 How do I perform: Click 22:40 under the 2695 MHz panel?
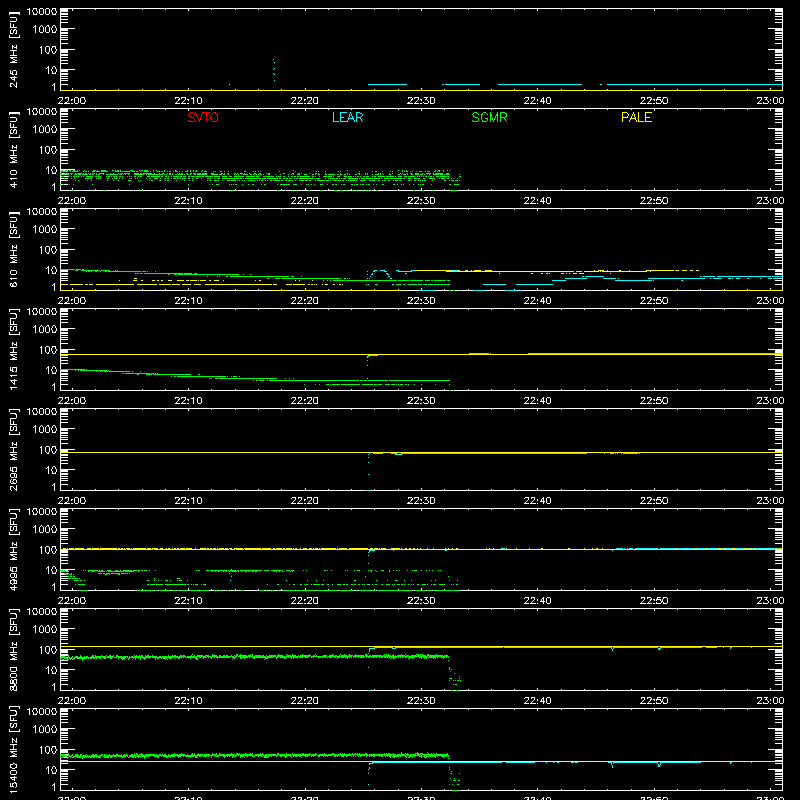click(537, 501)
